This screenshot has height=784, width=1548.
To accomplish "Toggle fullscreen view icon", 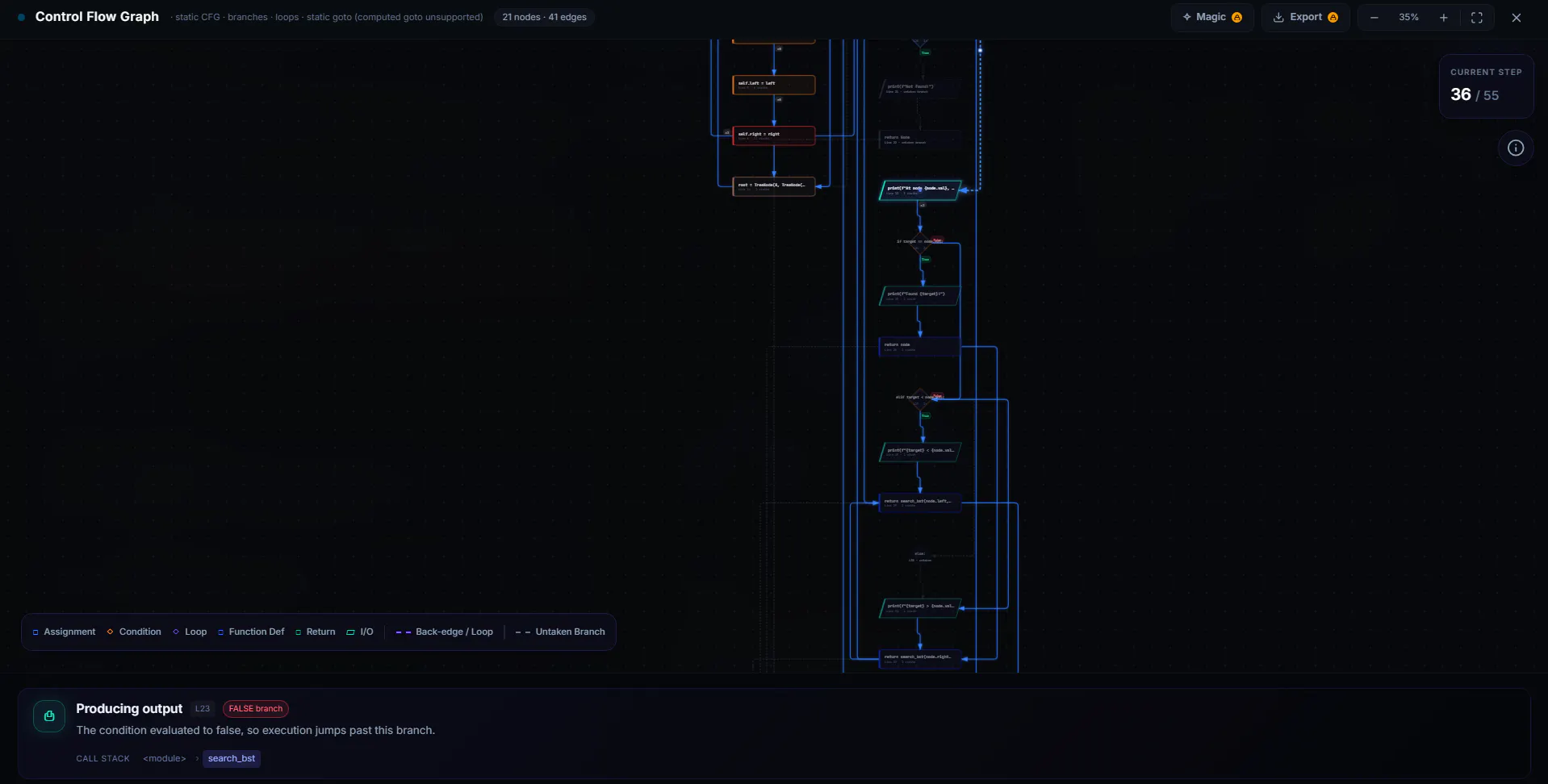I will (x=1476, y=18).
